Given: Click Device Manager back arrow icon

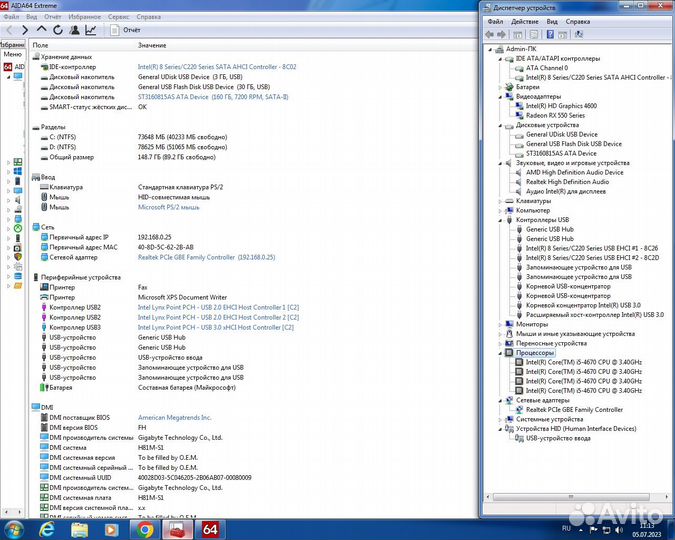Looking at the screenshot, I should click(489, 34).
